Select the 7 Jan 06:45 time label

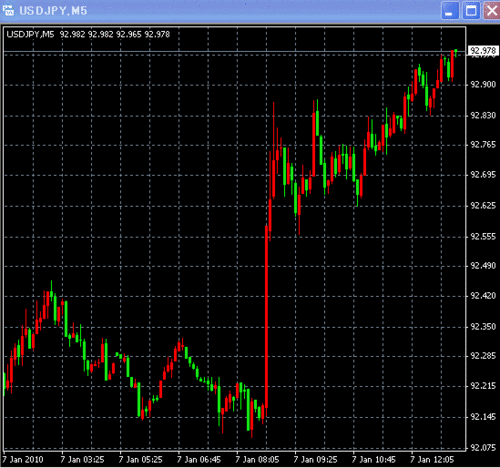click(x=199, y=460)
